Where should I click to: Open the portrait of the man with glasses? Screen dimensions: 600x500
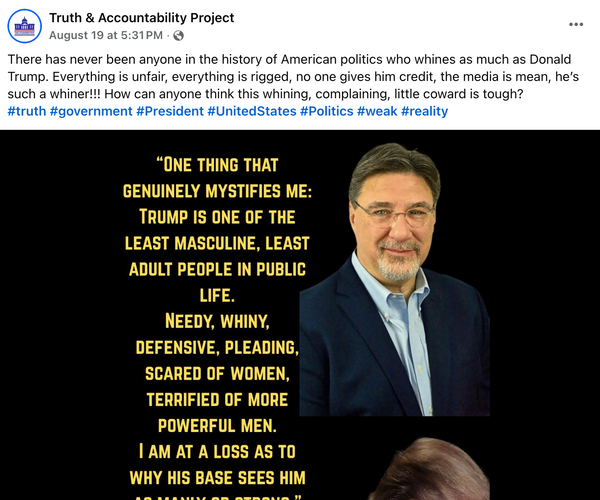[395, 279]
